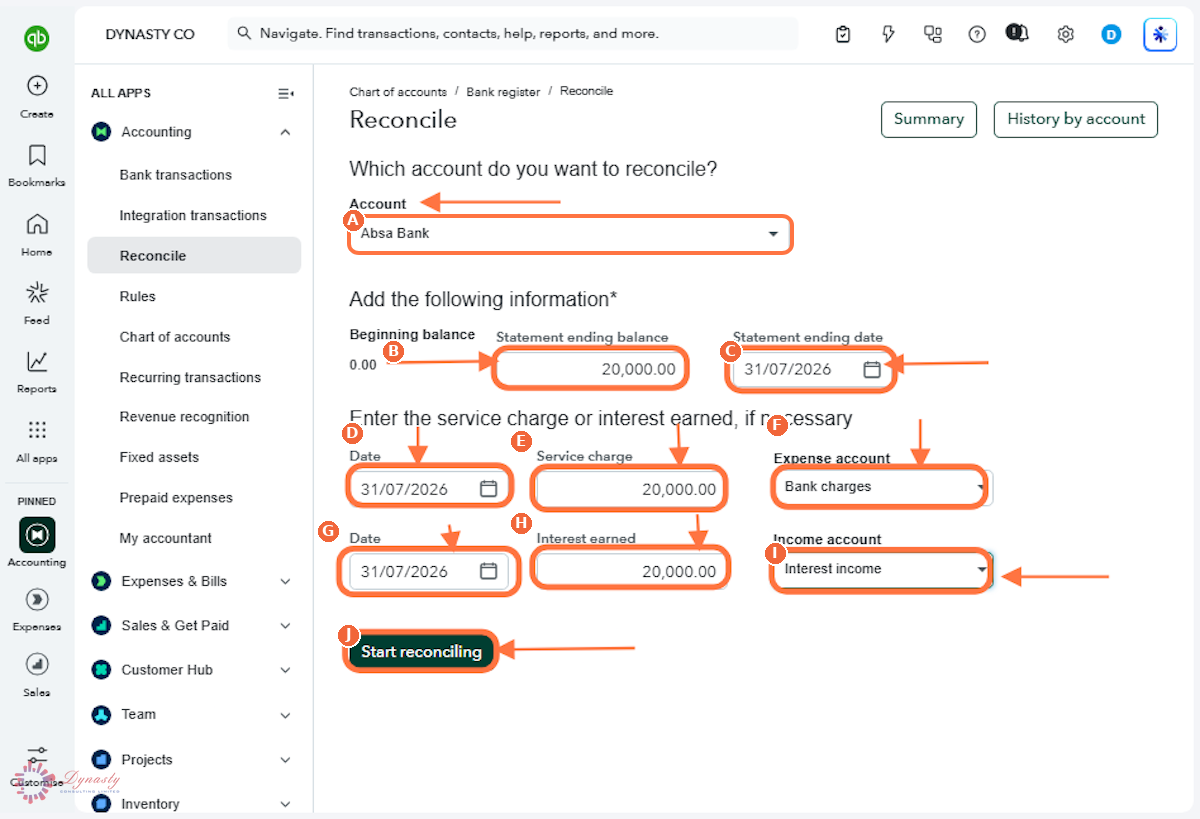Open Income account dropdown Interest income
The height and width of the screenshot is (819, 1200).
(883, 569)
